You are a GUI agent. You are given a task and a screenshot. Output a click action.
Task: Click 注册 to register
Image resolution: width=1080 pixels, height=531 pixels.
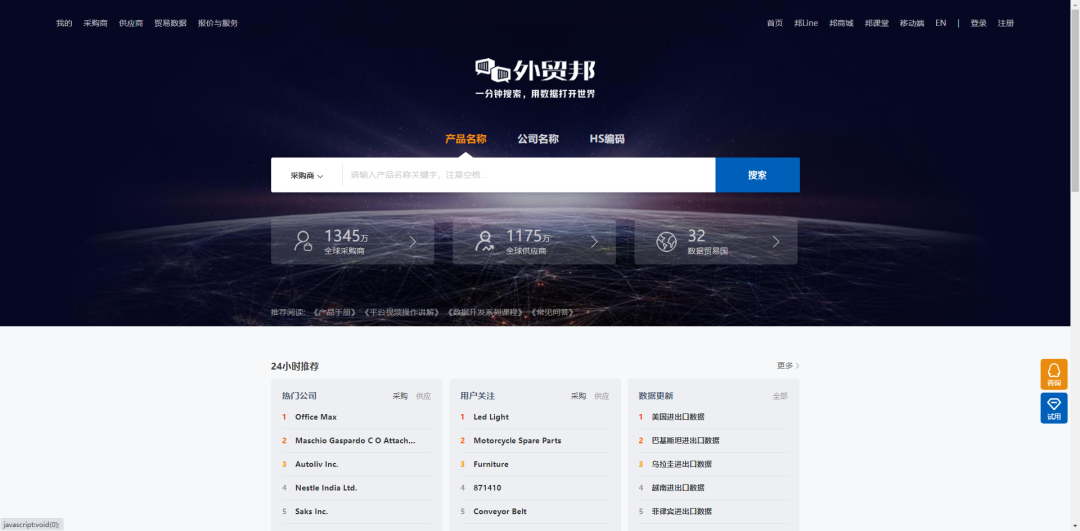(x=1006, y=23)
